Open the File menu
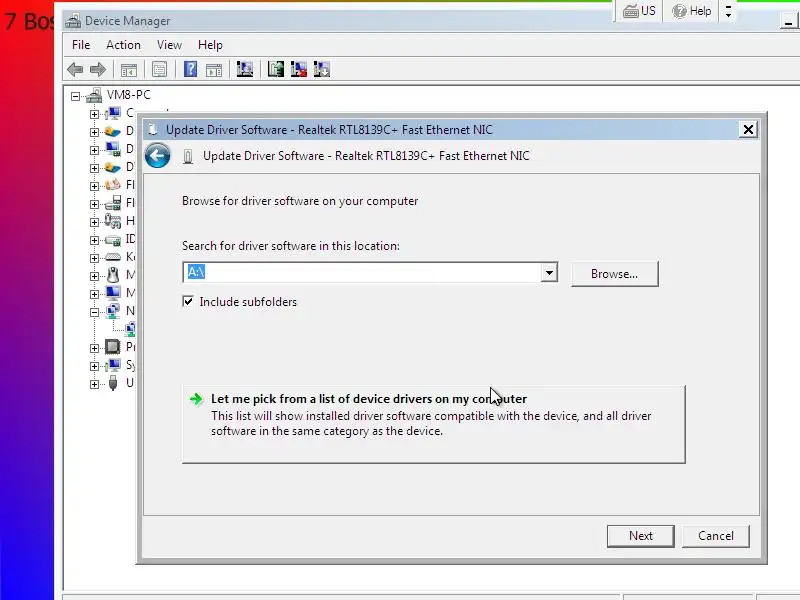 tap(81, 45)
